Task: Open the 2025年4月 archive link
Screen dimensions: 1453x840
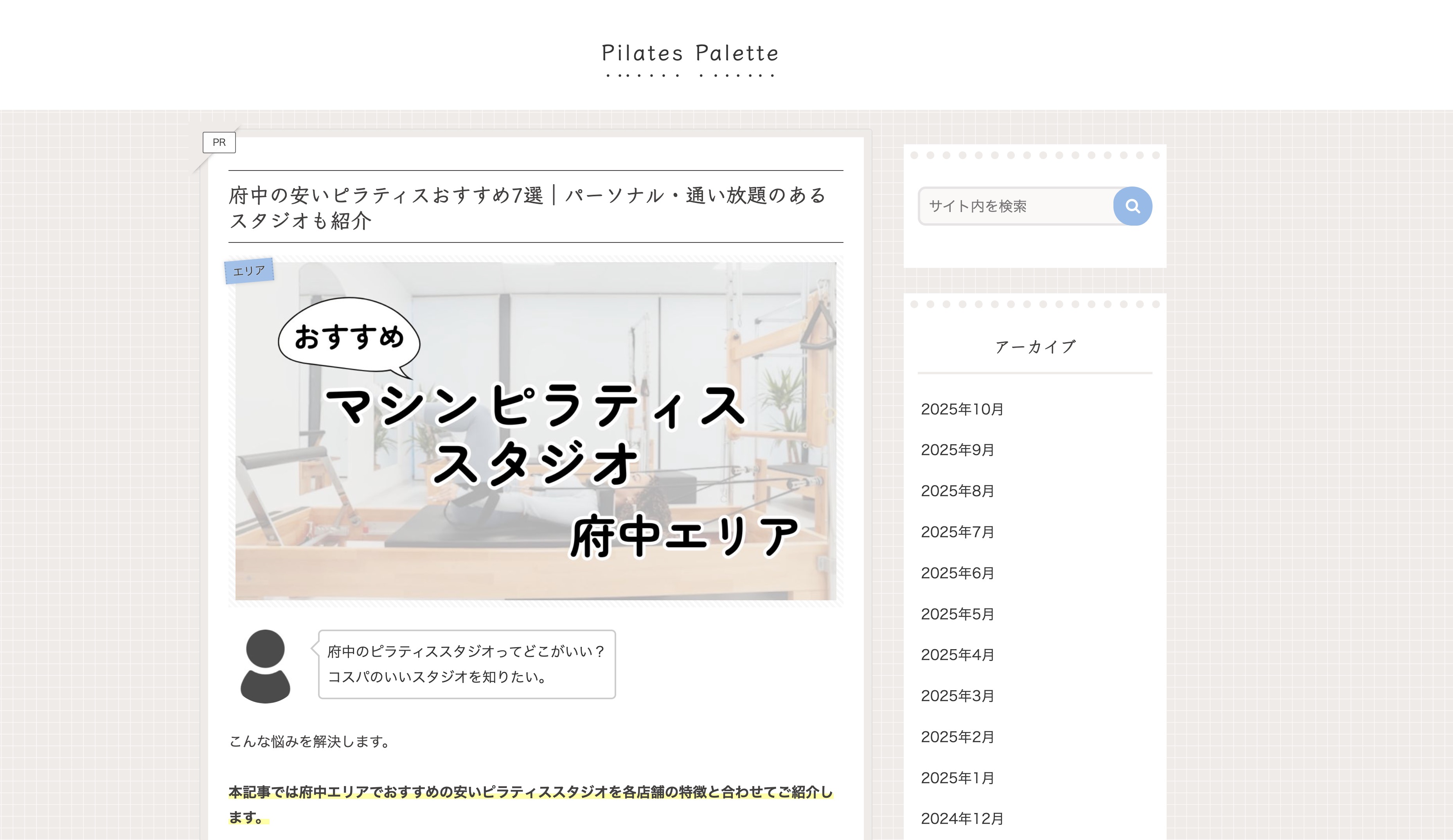Action: pos(957,655)
